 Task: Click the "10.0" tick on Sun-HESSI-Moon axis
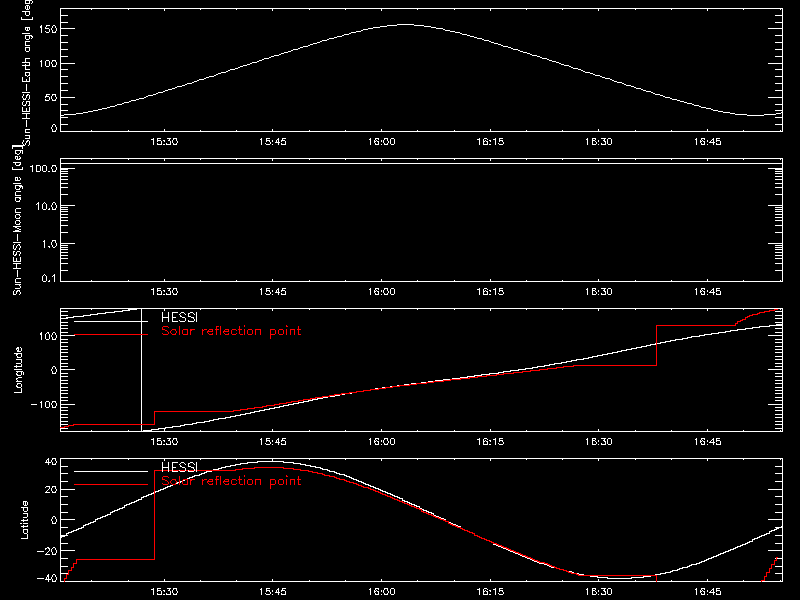[46, 206]
